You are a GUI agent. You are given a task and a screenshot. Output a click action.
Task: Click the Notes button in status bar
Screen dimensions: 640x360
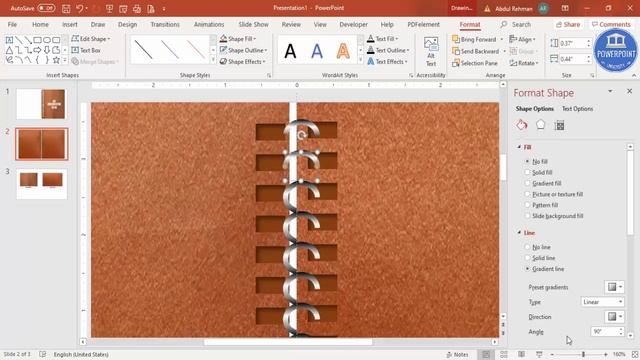(x=458, y=355)
